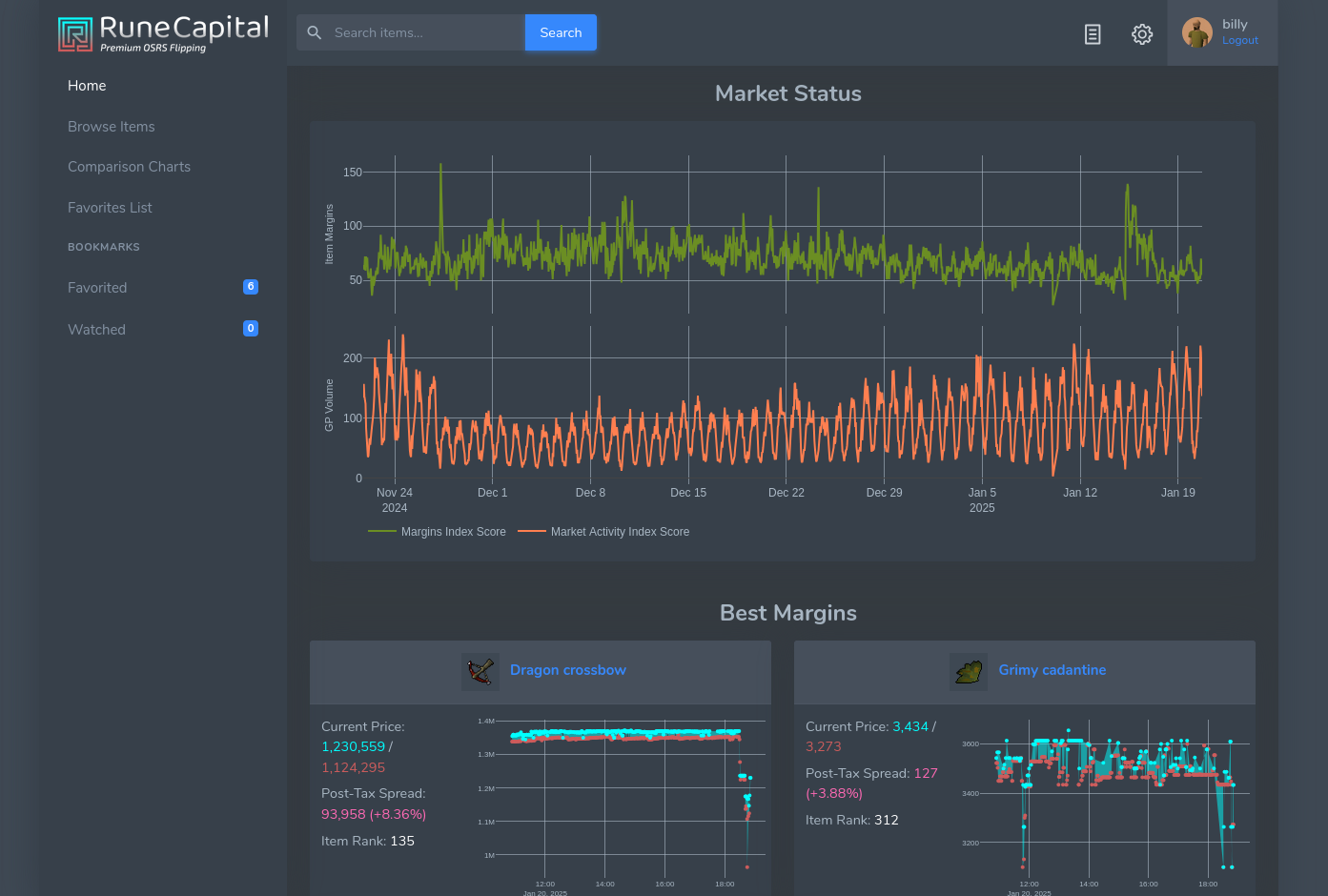The width and height of the screenshot is (1328, 896).
Task: Click the Favorited count badge
Action: click(x=251, y=287)
